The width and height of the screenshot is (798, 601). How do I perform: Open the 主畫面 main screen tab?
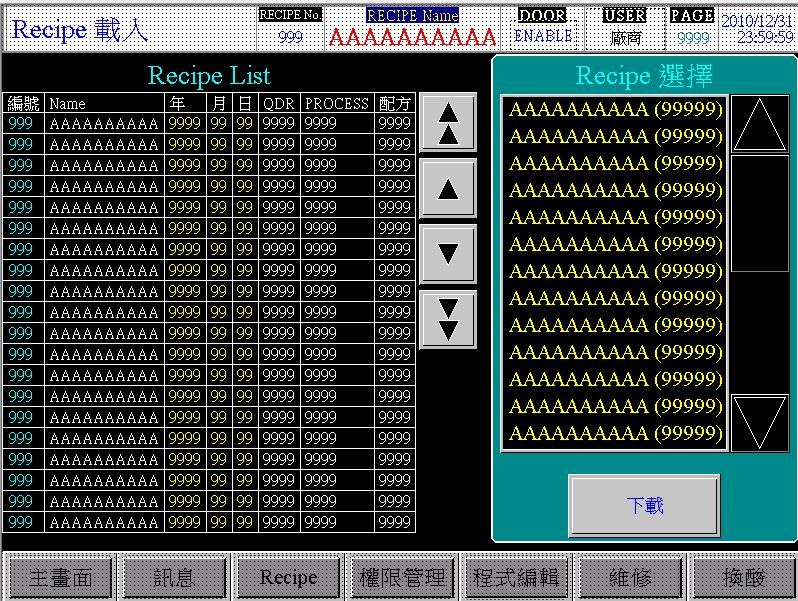pos(61,578)
